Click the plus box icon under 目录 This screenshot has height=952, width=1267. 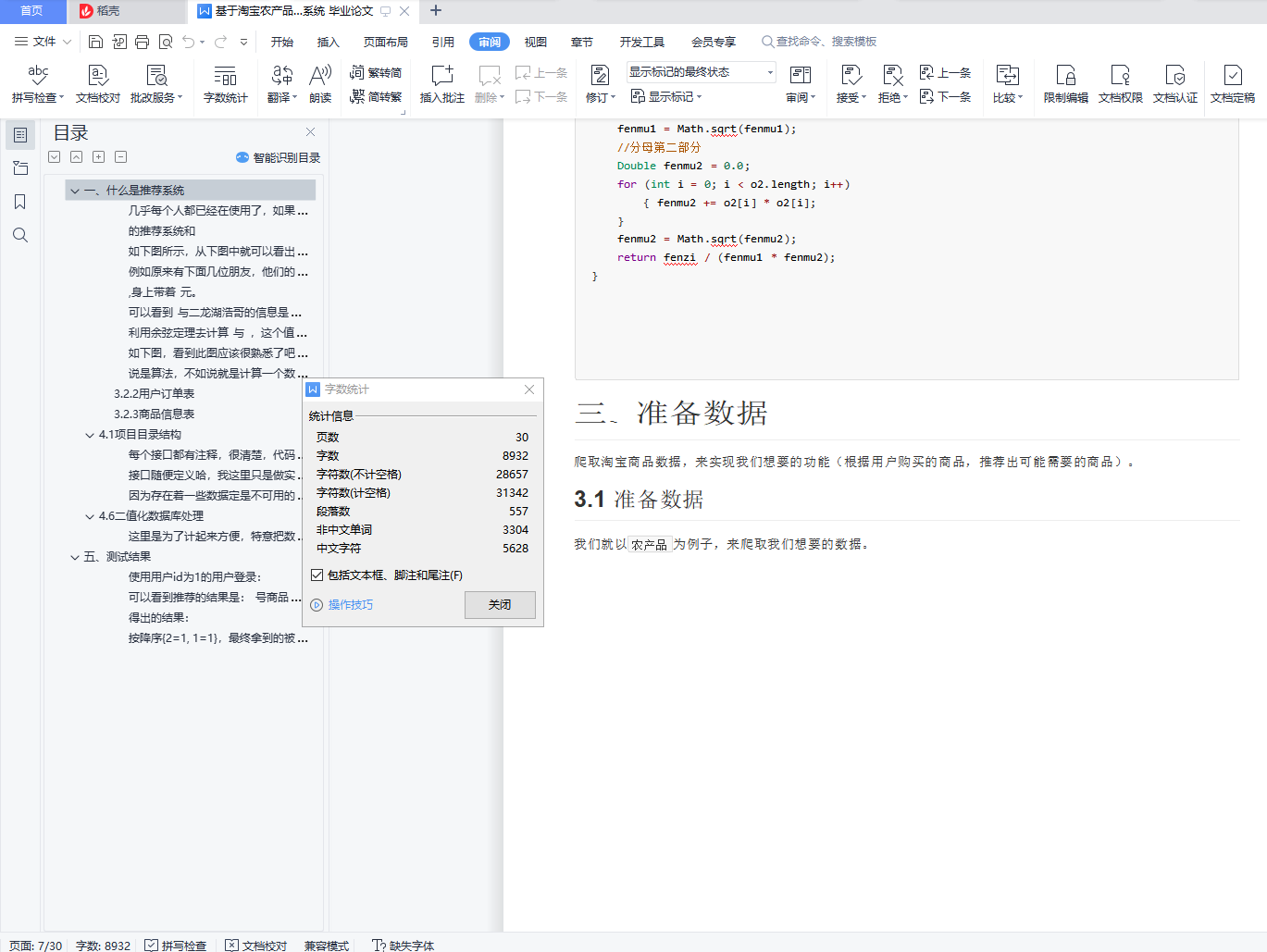pyautogui.click(x=99, y=157)
